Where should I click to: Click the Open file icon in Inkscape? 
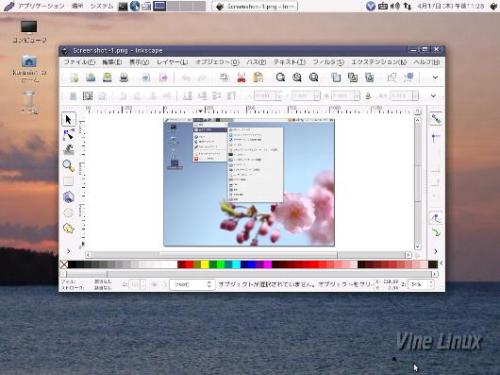point(91,78)
